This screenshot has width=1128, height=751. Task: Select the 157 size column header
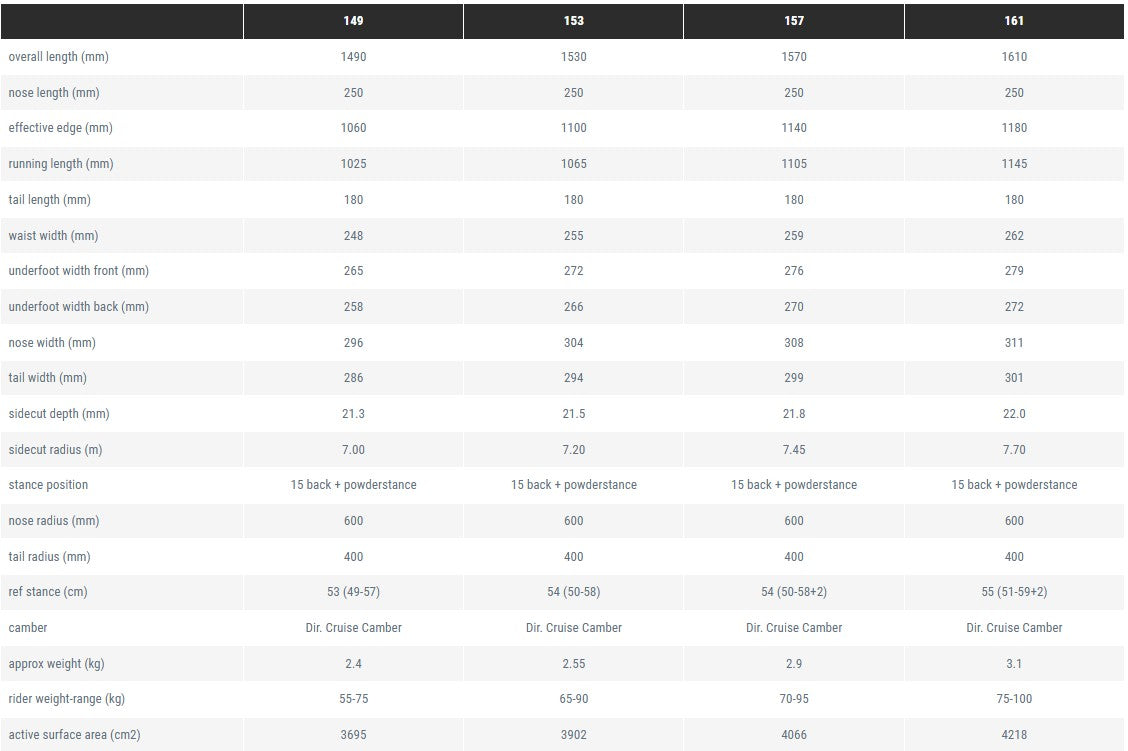[793, 21]
